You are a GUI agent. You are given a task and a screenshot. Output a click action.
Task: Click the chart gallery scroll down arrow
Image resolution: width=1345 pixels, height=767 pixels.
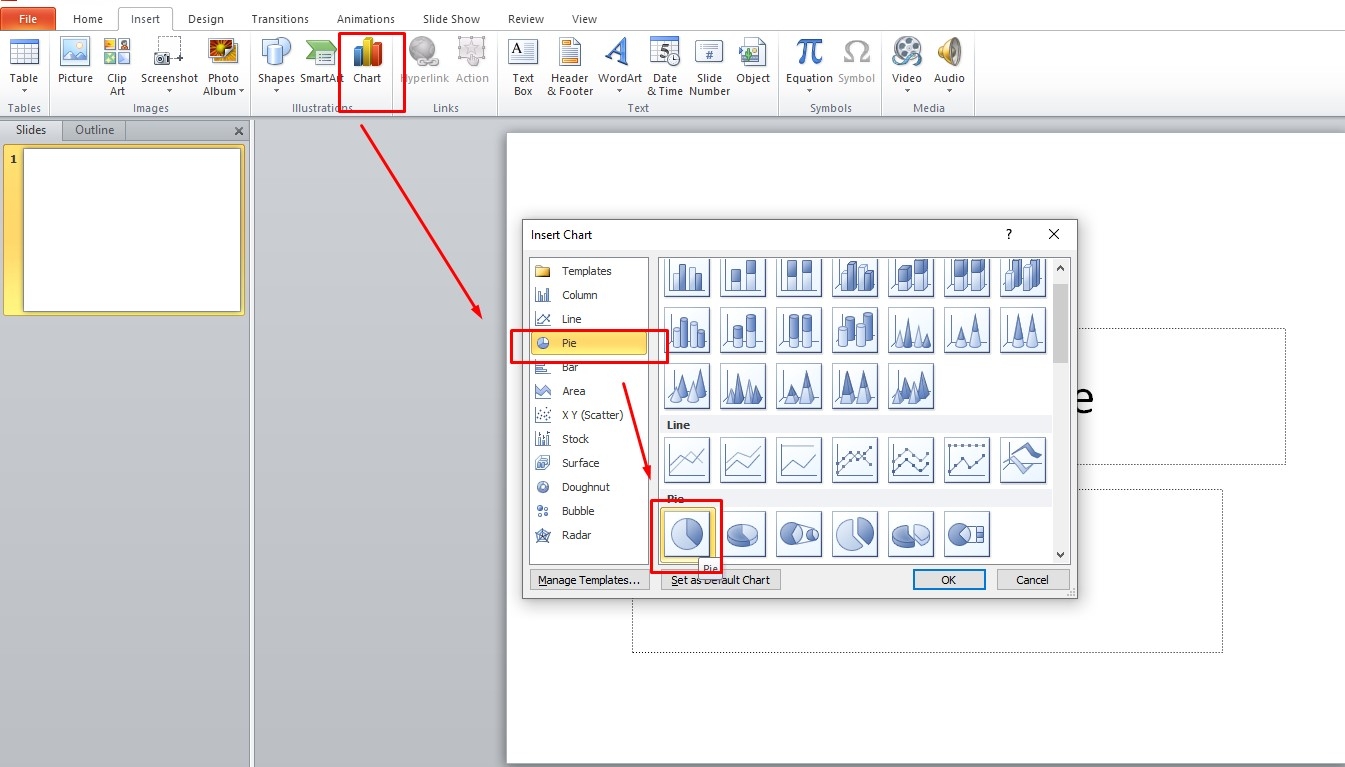1061,555
